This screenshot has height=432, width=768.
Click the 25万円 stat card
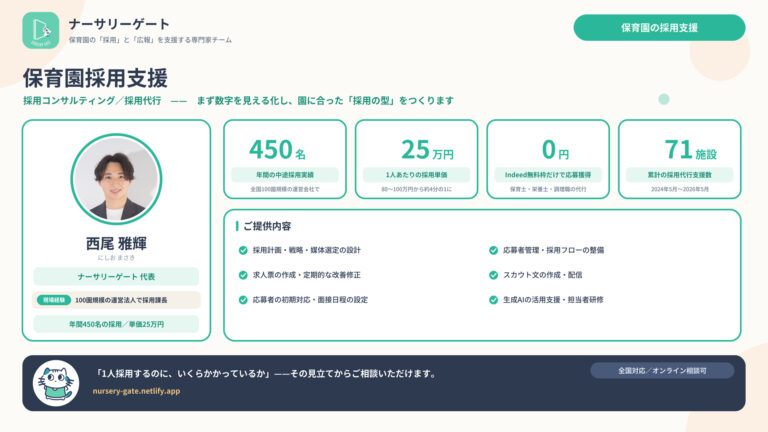pos(416,159)
